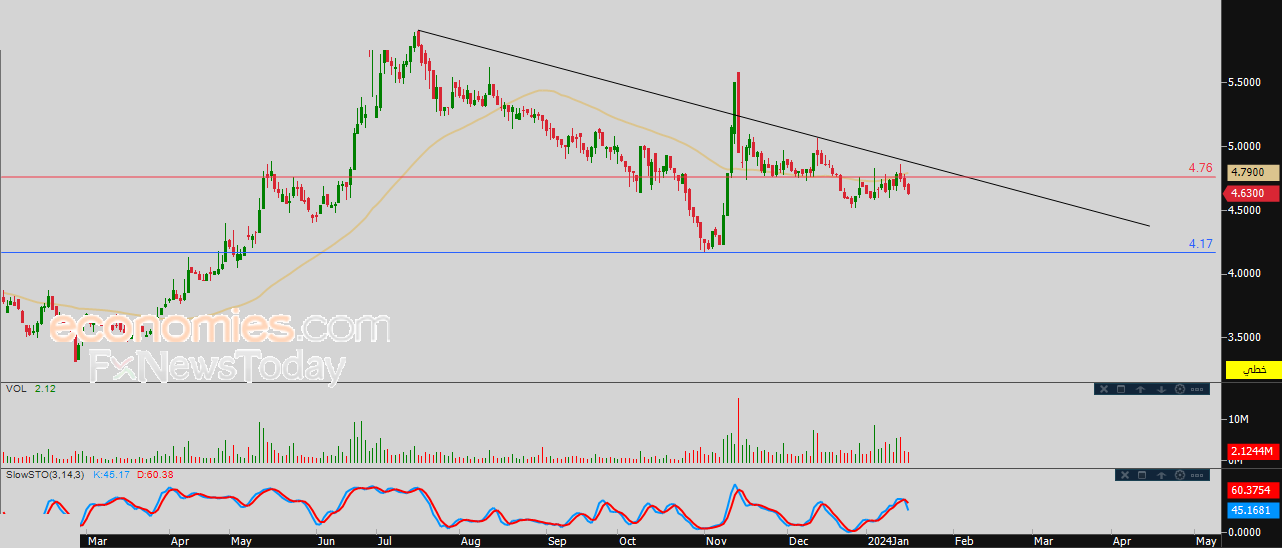This screenshot has height=548, width=1282.
Task: Maximize the VOL volume panel
Action: point(1121,389)
